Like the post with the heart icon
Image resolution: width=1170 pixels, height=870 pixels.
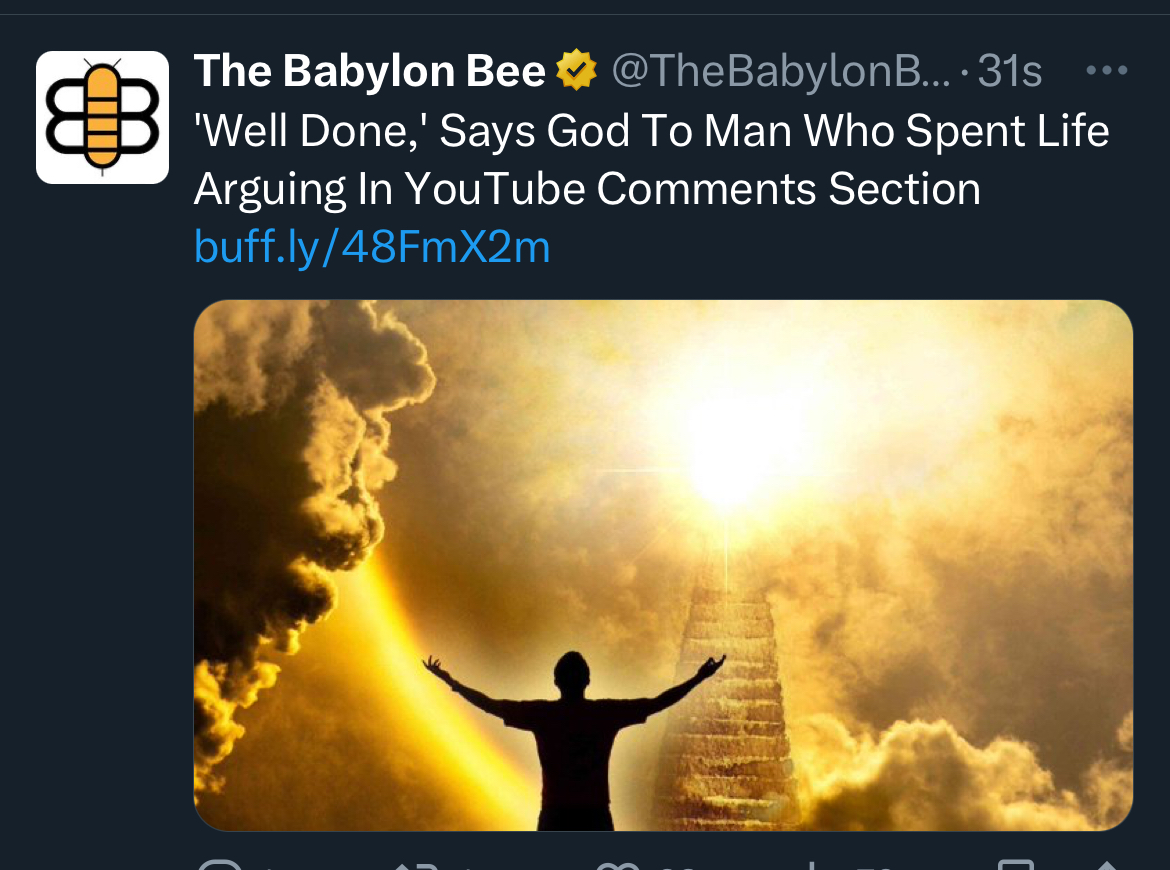[x=619, y=866]
